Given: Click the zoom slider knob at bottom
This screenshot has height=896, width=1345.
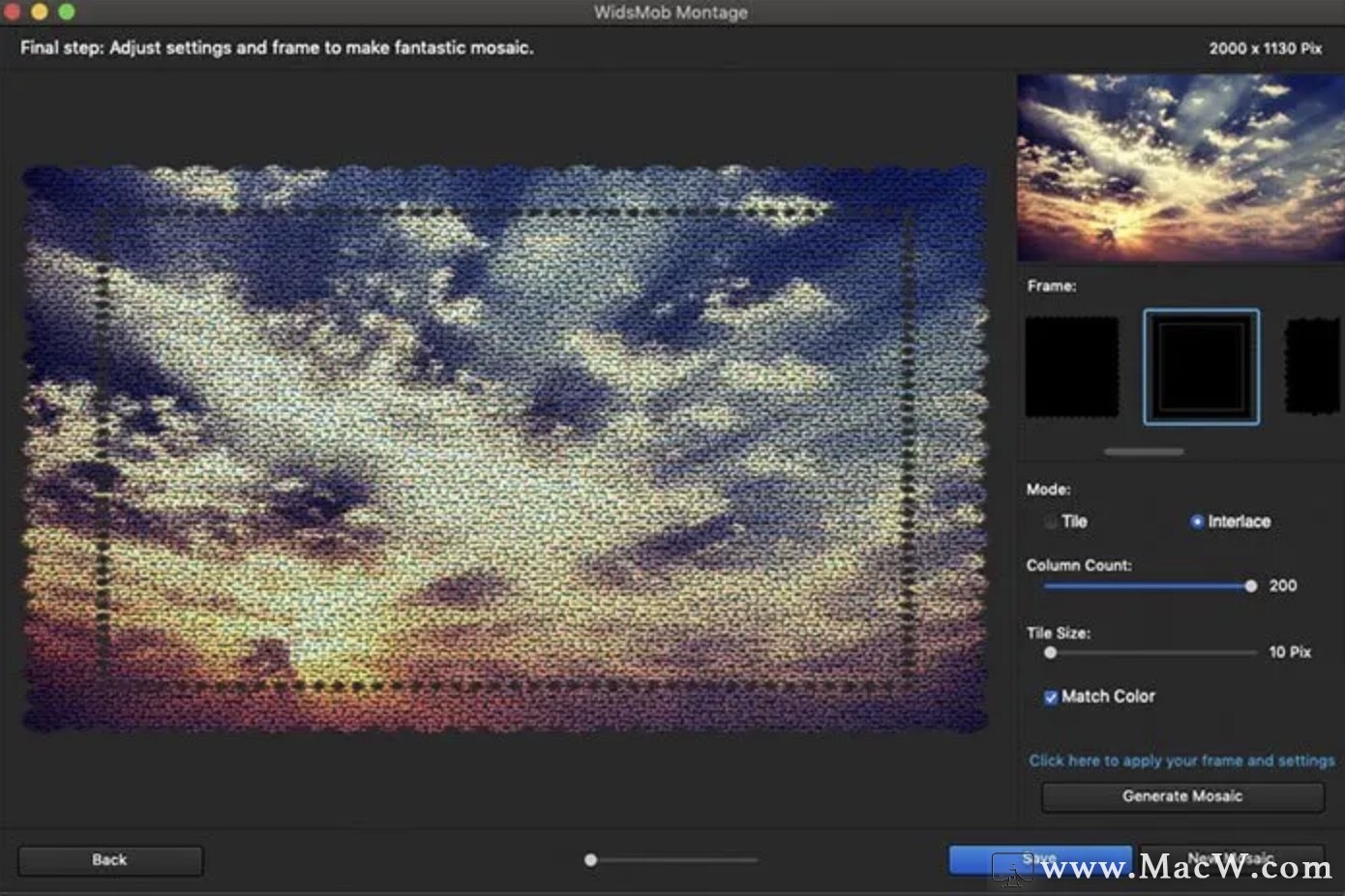Looking at the screenshot, I should tap(590, 860).
